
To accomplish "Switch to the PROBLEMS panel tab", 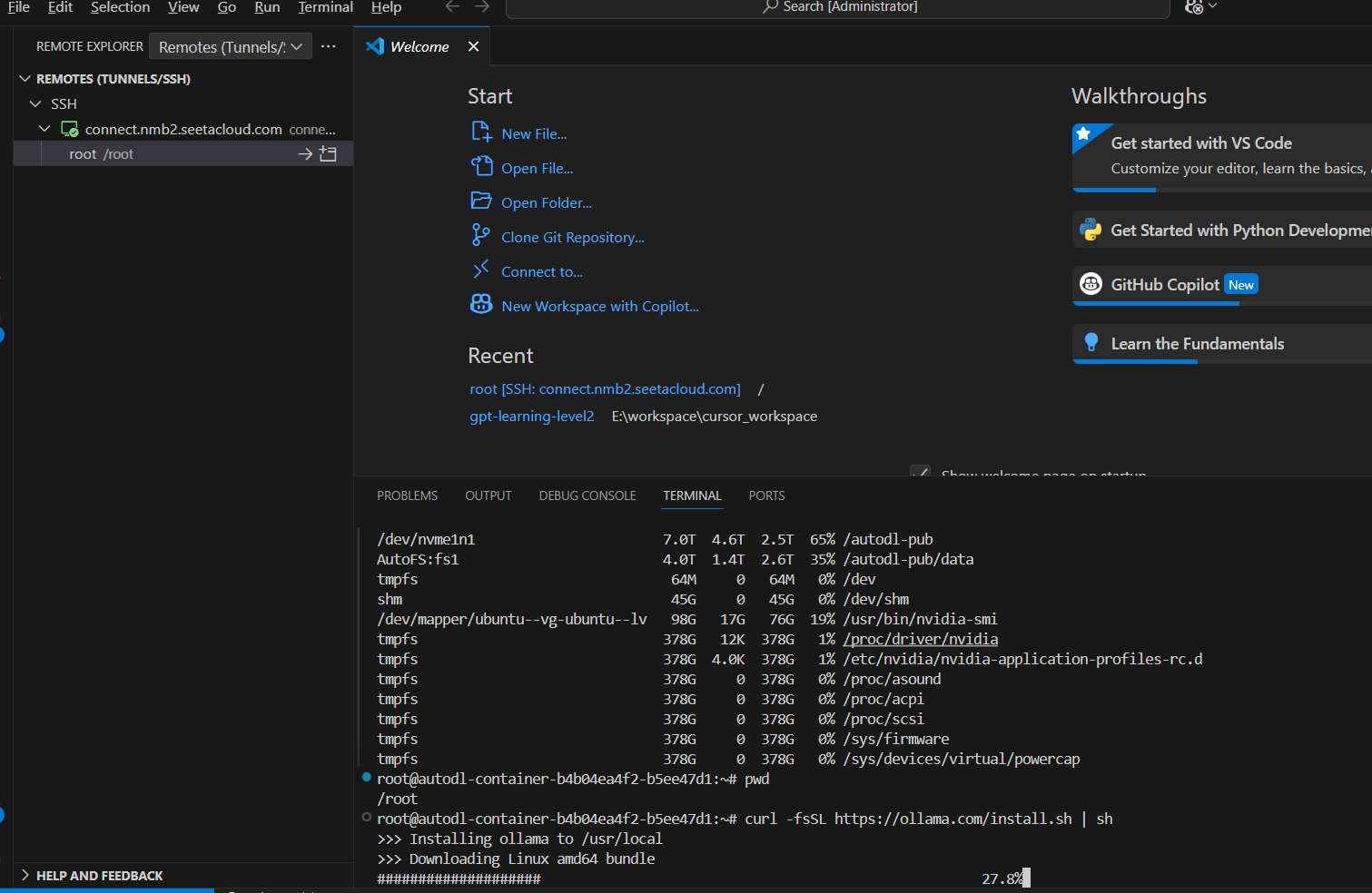I will [x=407, y=496].
